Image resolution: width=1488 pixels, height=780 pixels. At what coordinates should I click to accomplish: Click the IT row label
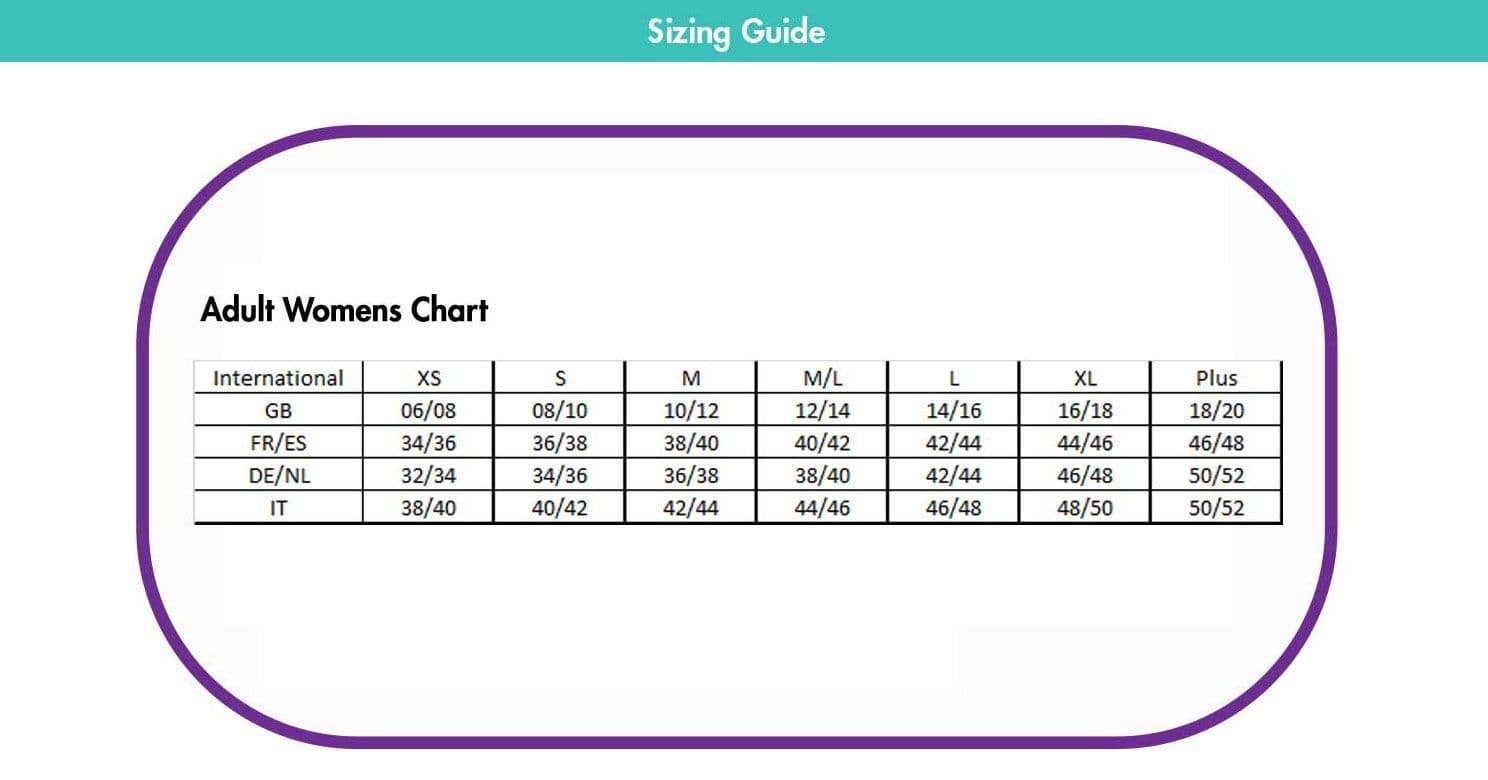click(x=278, y=507)
